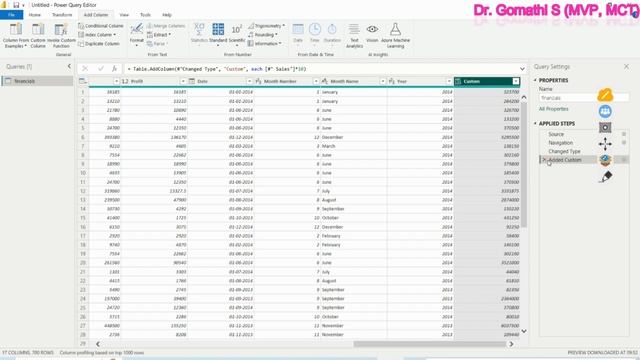Open the All Properties link
The width and height of the screenshot is (640, 360).
click(x=553, y=109)
